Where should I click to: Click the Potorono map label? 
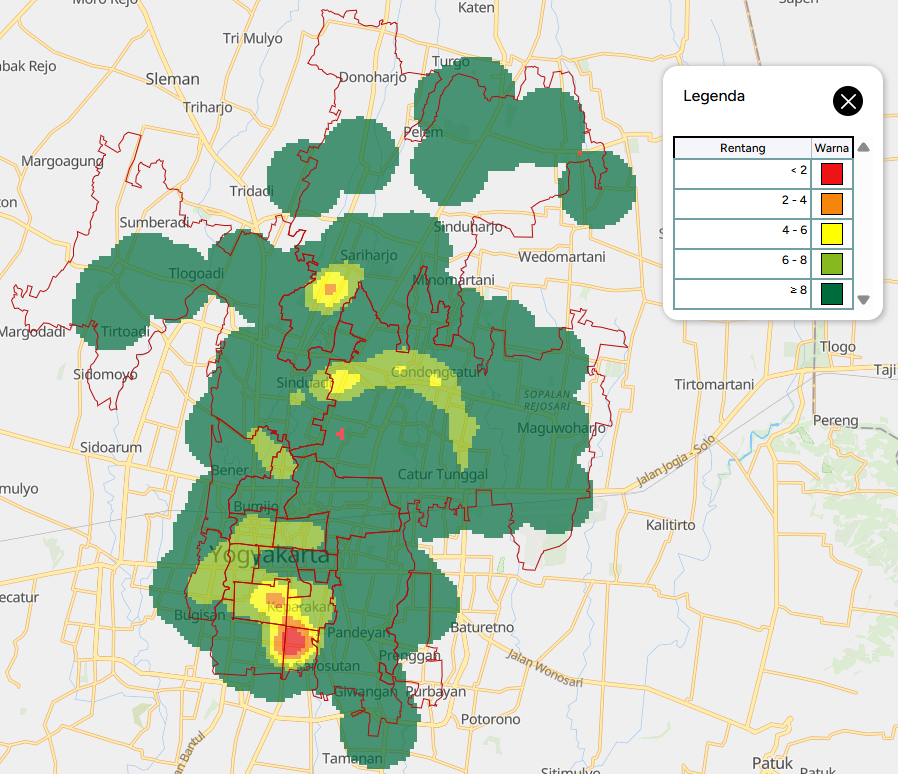pos(491,719)
